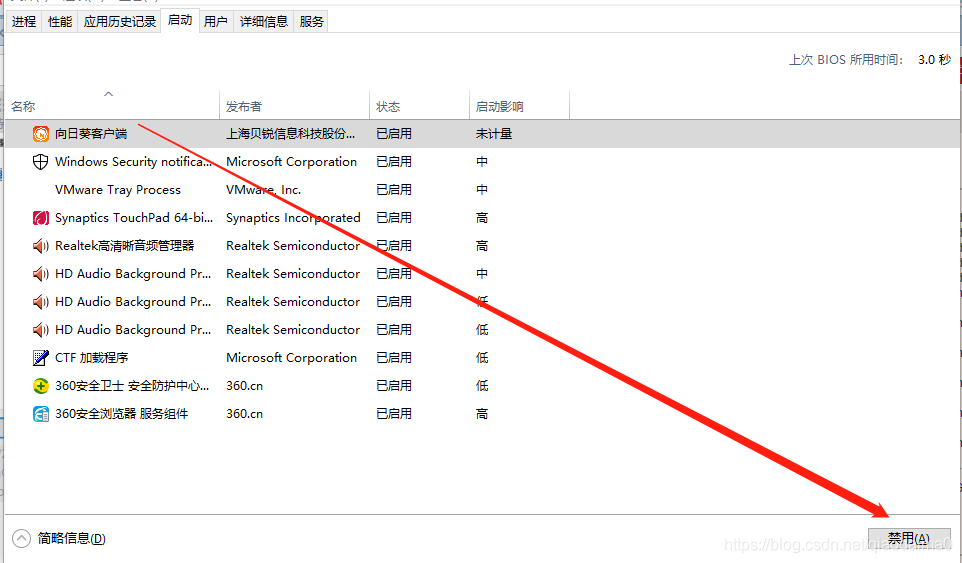Click the 上次 BIOS 所用时间 label
Screen dimensions: 962x563
pyautogui.click(x=846, y=59)
